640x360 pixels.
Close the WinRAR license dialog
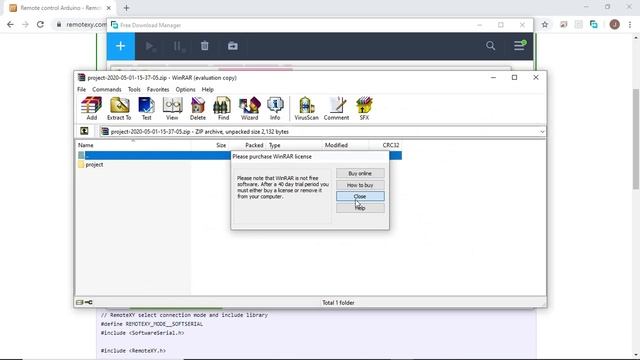click(360, 196)
